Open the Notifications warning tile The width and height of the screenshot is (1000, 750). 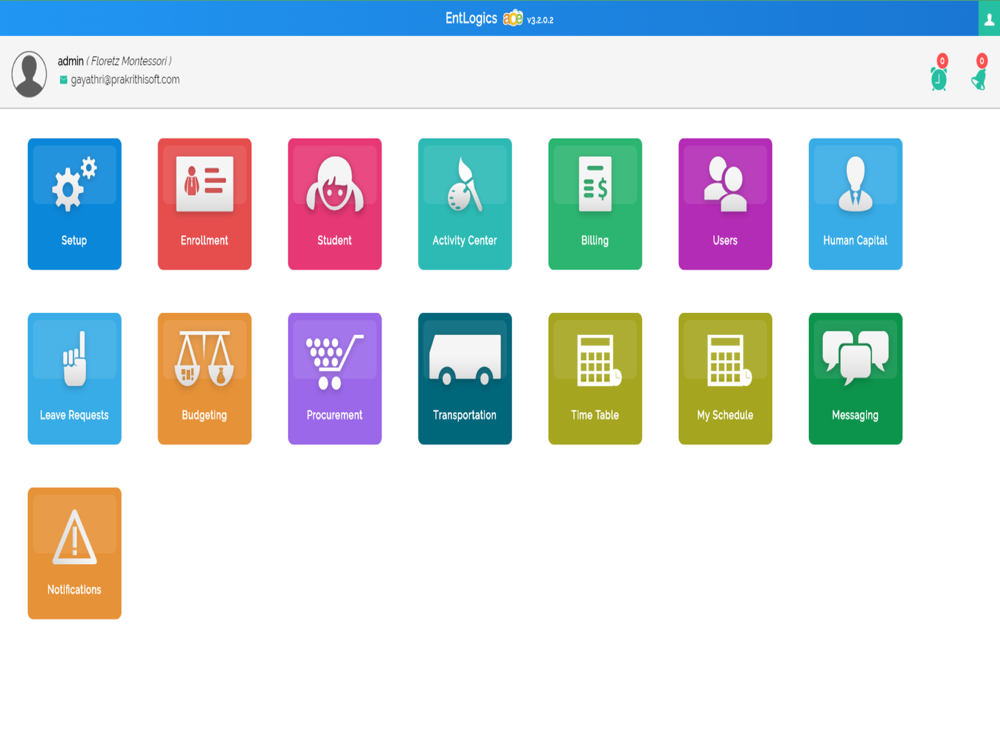point(75,554)
